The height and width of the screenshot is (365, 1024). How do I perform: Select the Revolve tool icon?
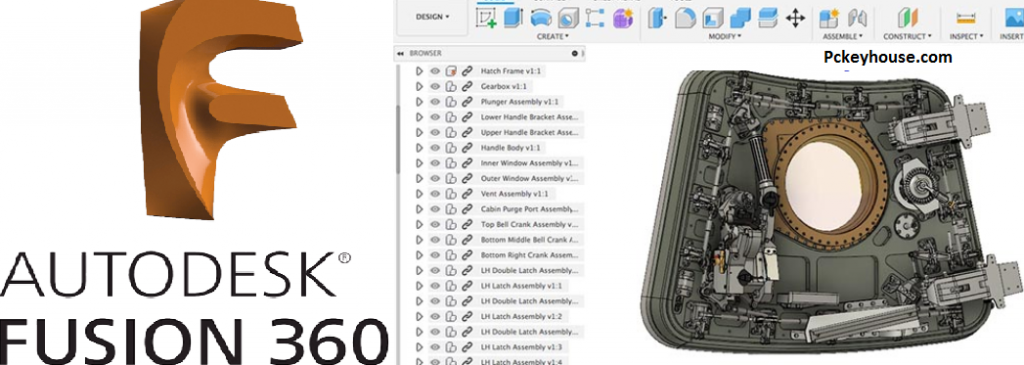(x=541, y=18)
